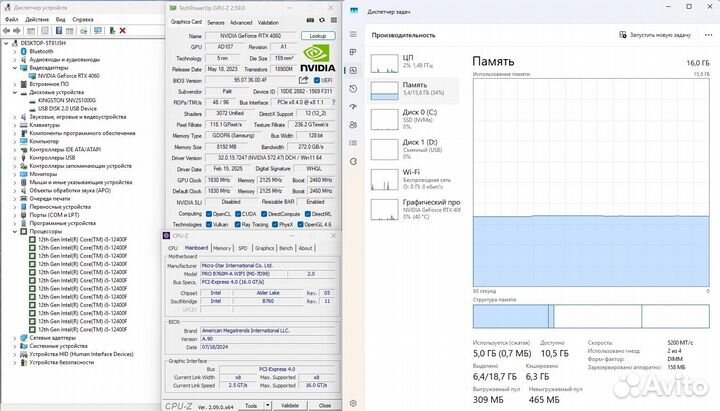Click the BIOS export share icon in GPU-Z
Screen dimensions: 720x411
click(x=304, y=80)
